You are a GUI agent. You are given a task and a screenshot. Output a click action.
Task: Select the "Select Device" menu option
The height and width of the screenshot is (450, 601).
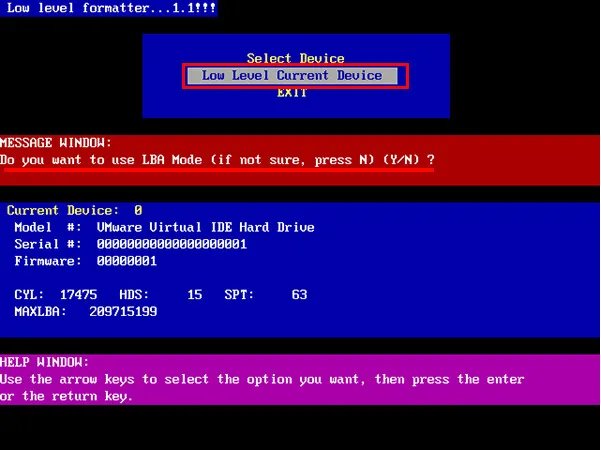(295, 58)
